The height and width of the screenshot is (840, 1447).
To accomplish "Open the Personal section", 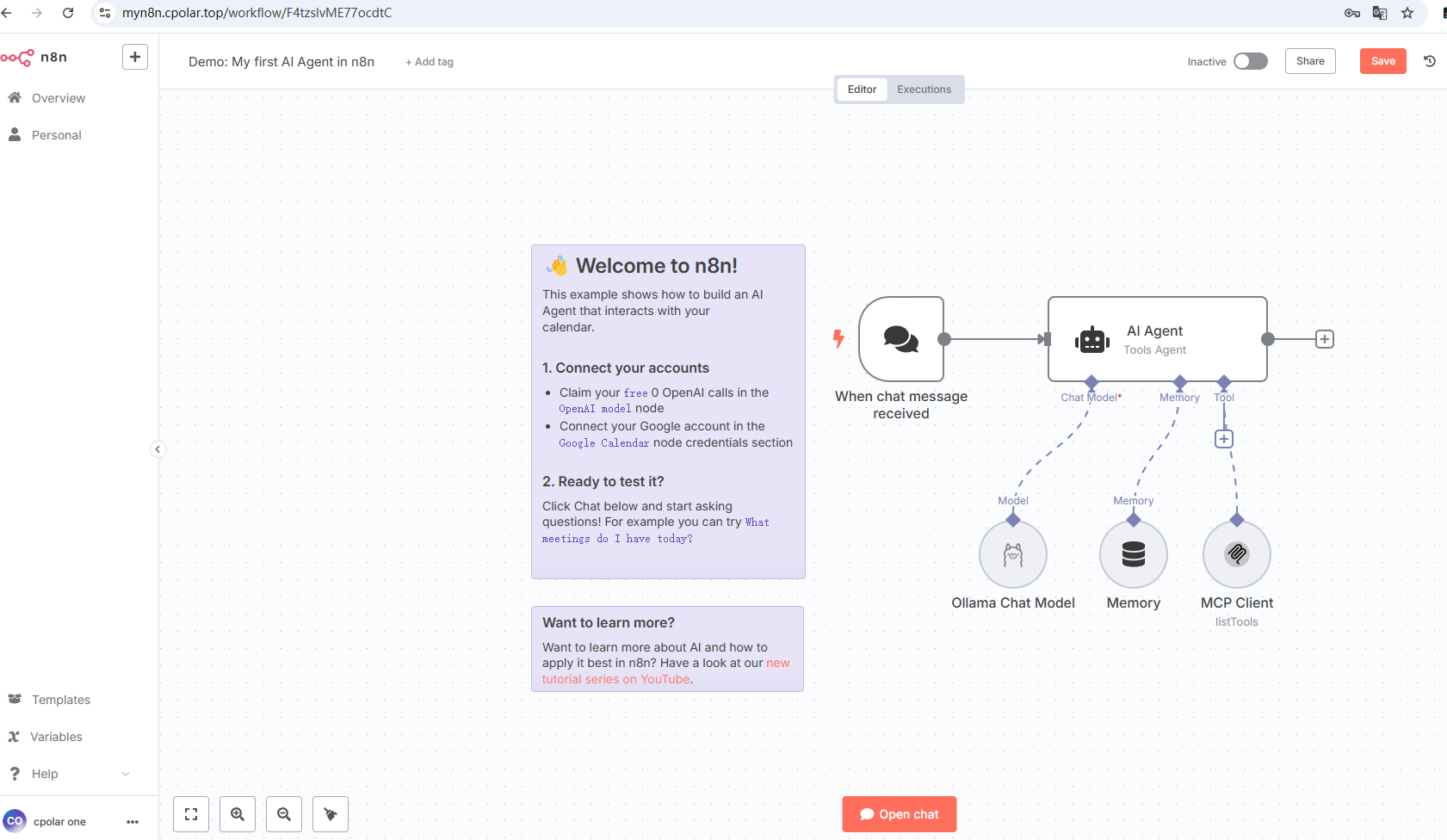I will click(x=57, y=135).
